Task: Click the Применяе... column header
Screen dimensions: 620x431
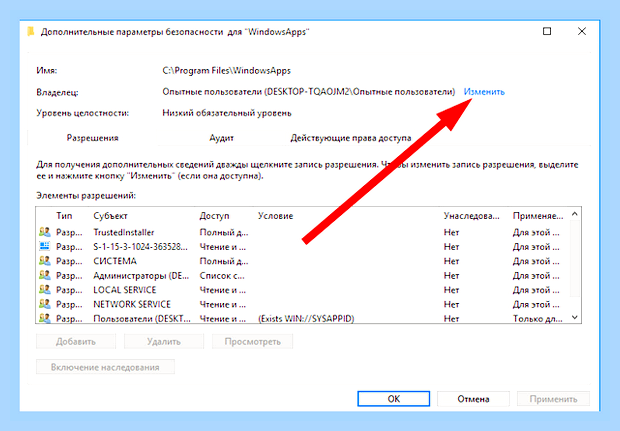Action: (x=538, y=216)
